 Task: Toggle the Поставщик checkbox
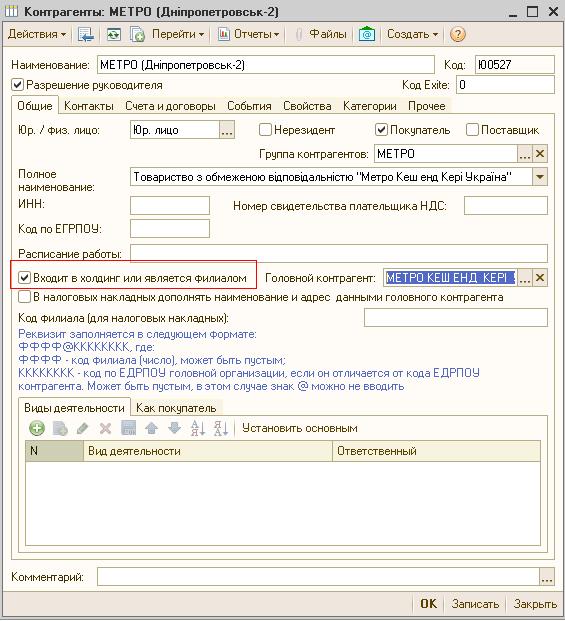tap(472, 130)
